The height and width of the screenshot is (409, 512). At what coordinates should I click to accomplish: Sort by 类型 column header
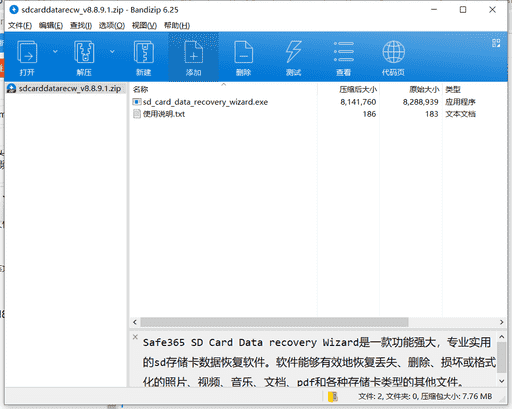(x=475, y=89)
